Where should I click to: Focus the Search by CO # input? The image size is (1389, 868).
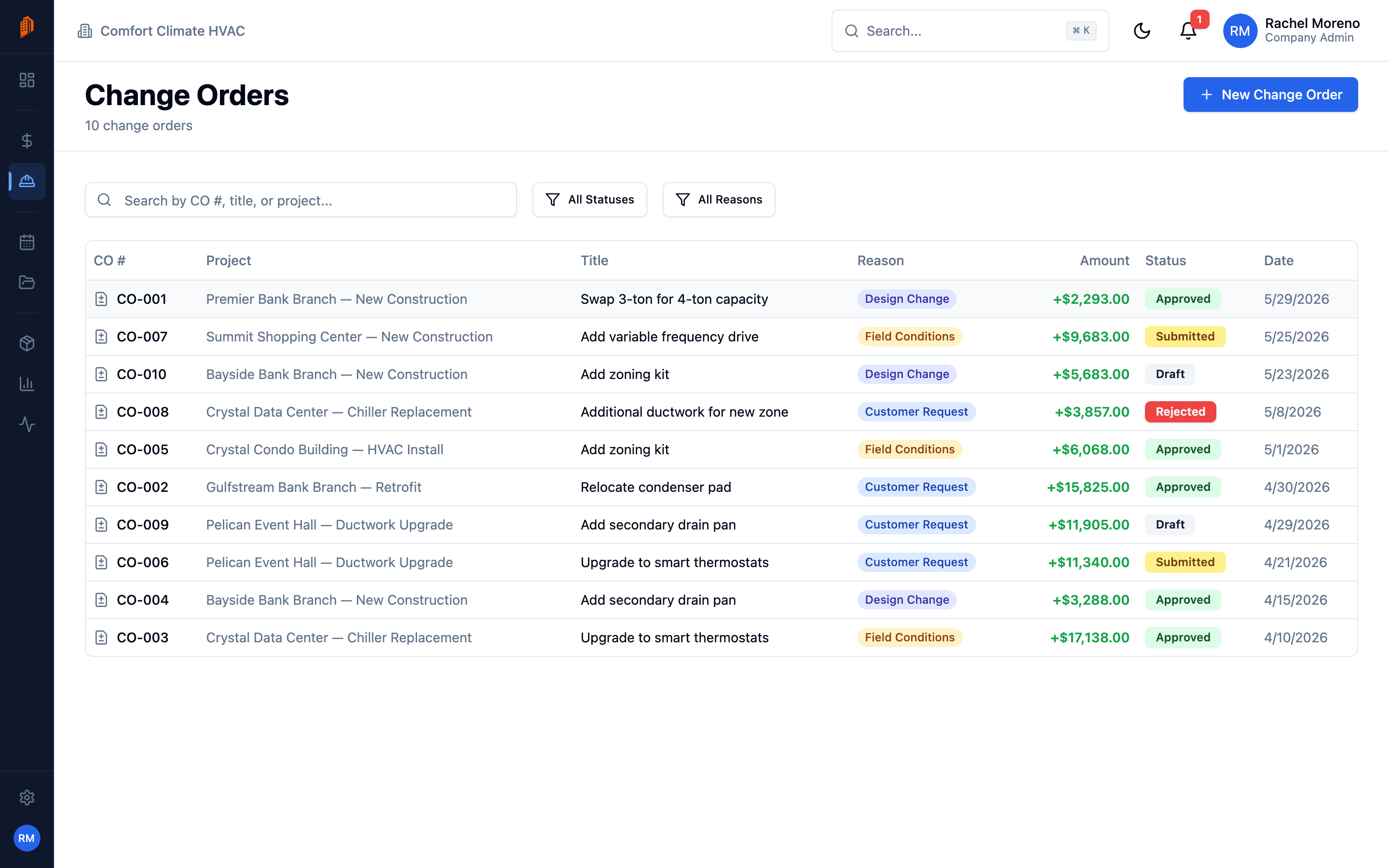[x=301, y=200]
